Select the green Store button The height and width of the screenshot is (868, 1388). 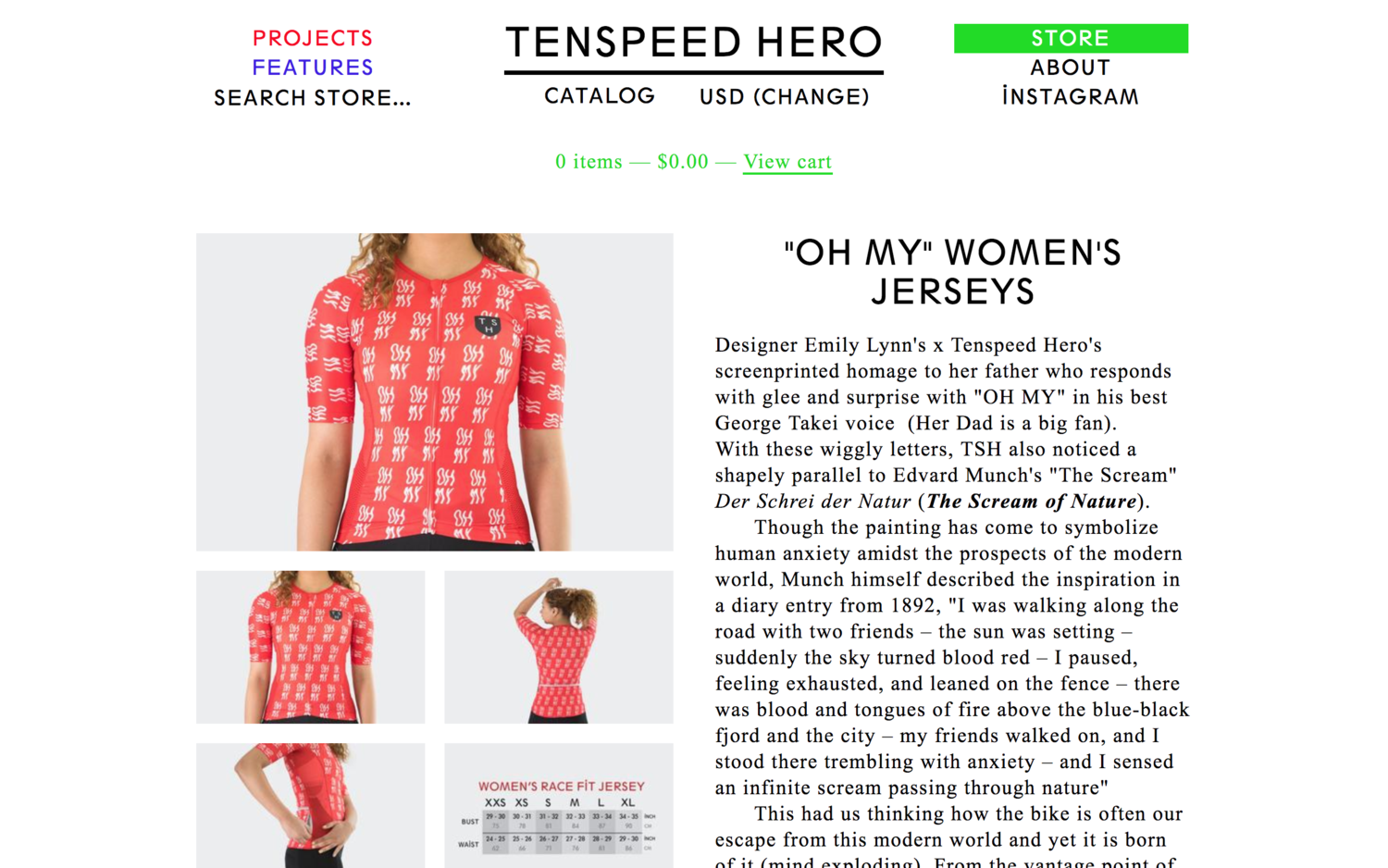(x=1071, y=38)
